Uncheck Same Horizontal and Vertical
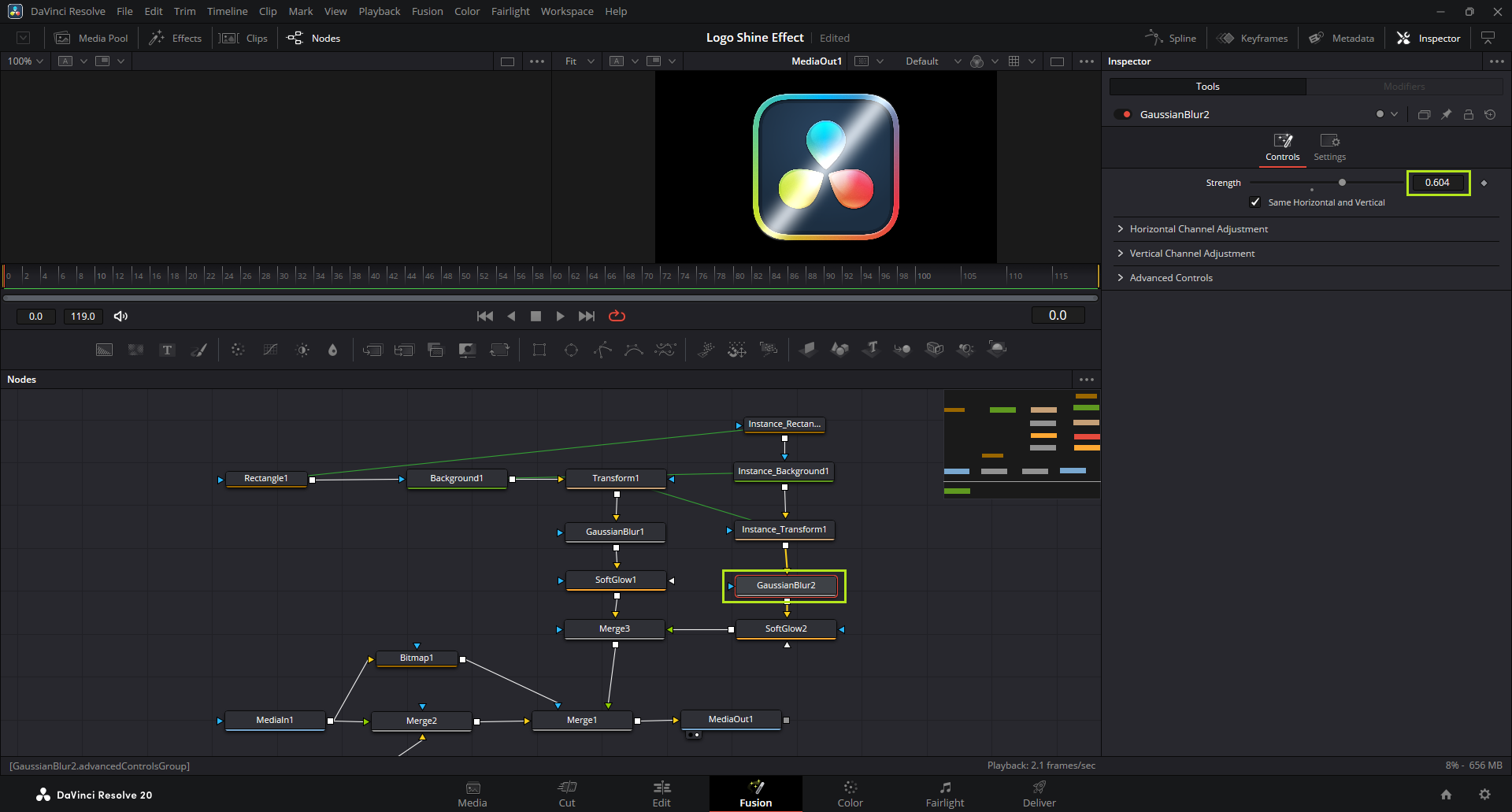1512x812 pixels. tap(1255, 202)
